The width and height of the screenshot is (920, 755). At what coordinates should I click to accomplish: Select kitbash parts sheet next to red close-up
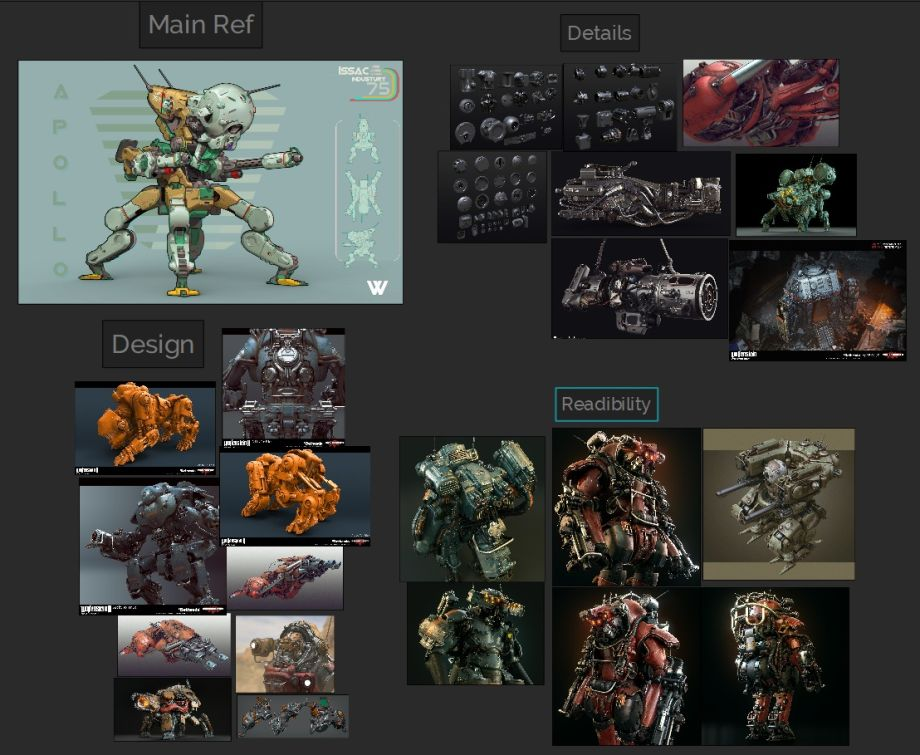[620, 107]
